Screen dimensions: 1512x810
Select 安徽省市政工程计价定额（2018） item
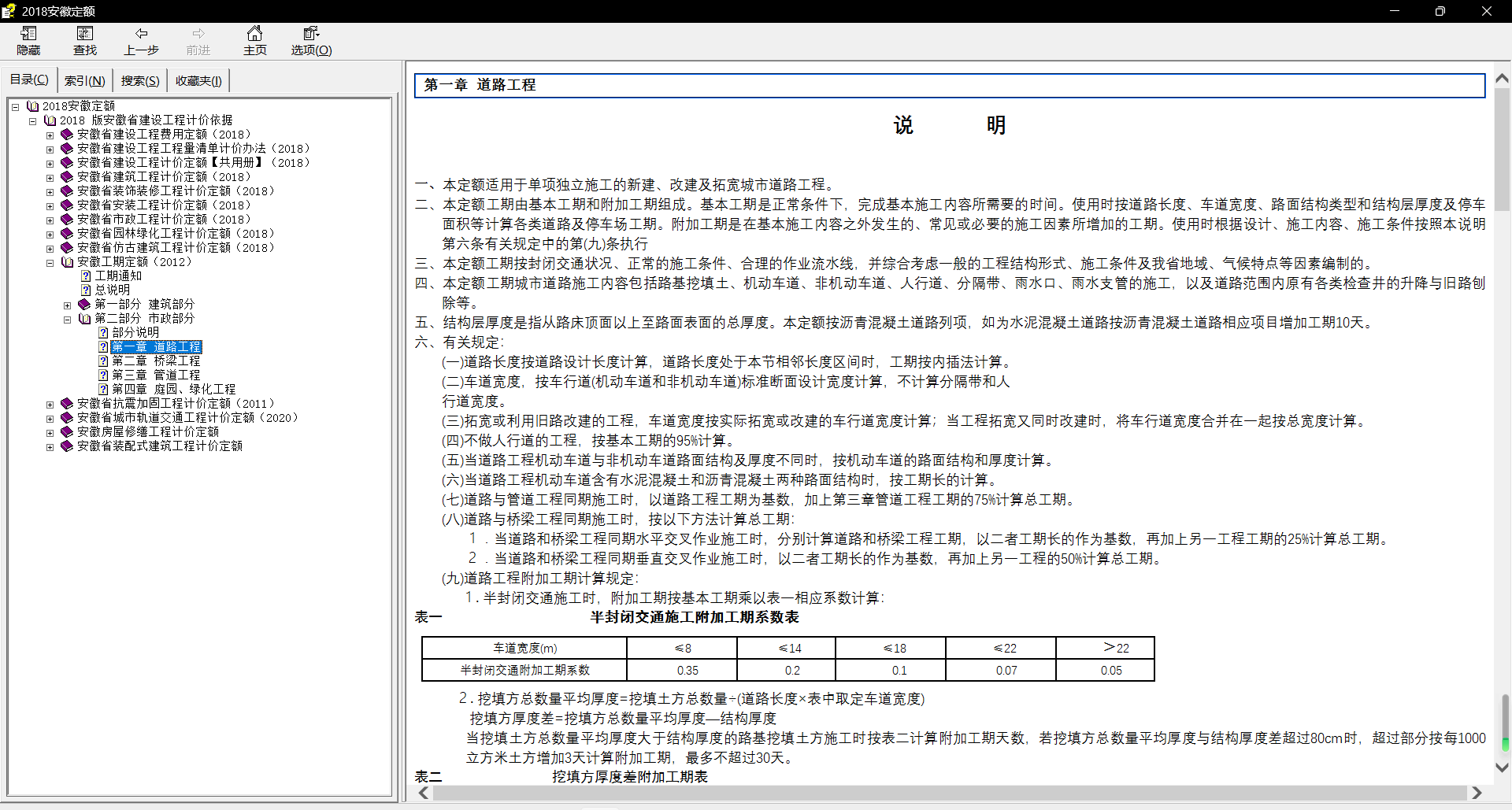point(164,219)
